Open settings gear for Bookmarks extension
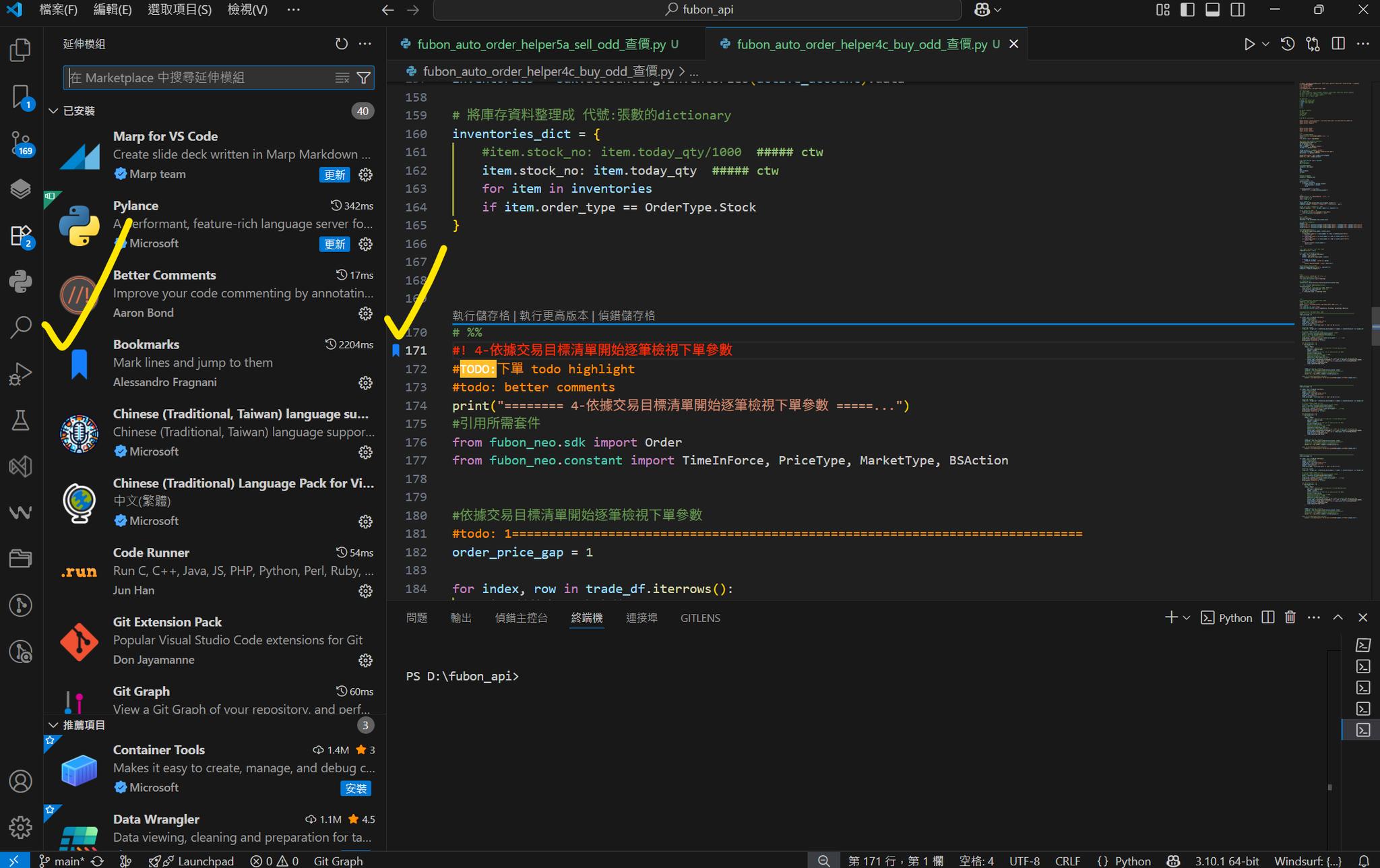 (x=365, y=383)
